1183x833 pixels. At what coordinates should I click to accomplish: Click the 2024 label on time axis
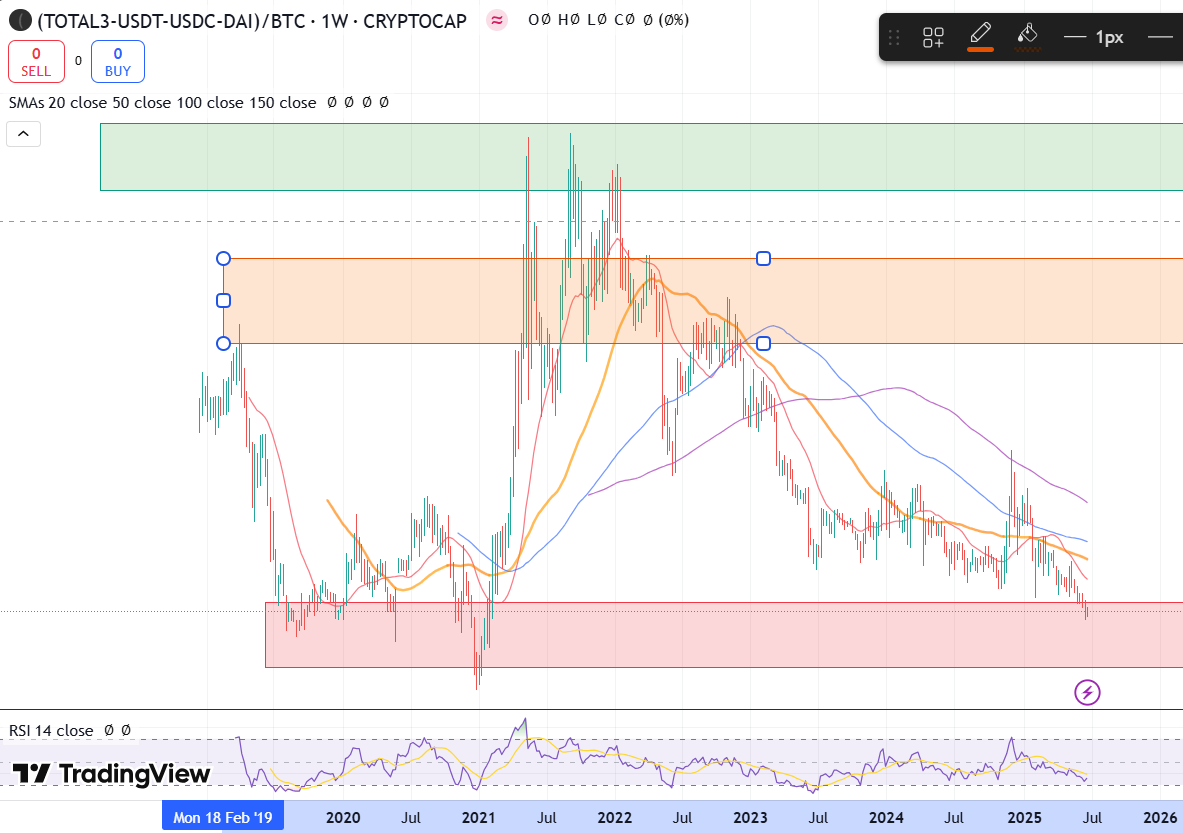(x=886, y=818)
